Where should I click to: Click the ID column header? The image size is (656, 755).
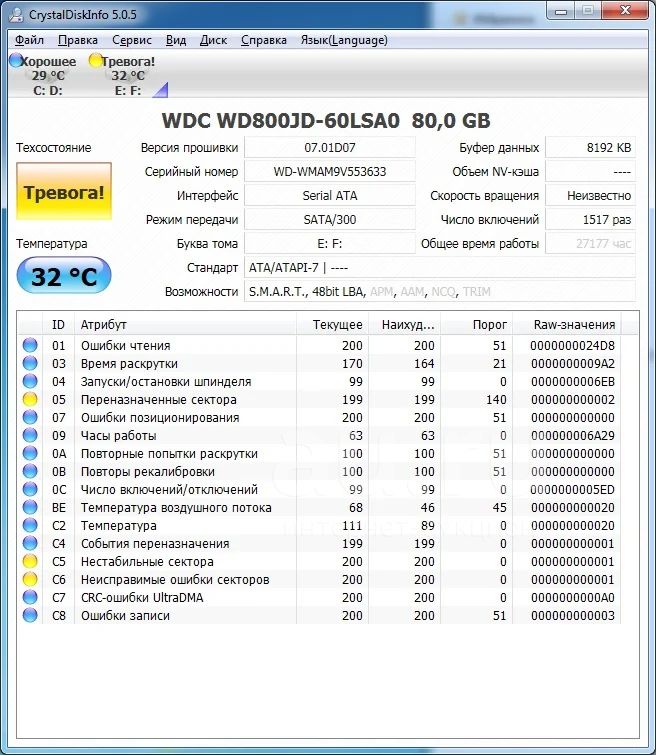coord(58,325)
